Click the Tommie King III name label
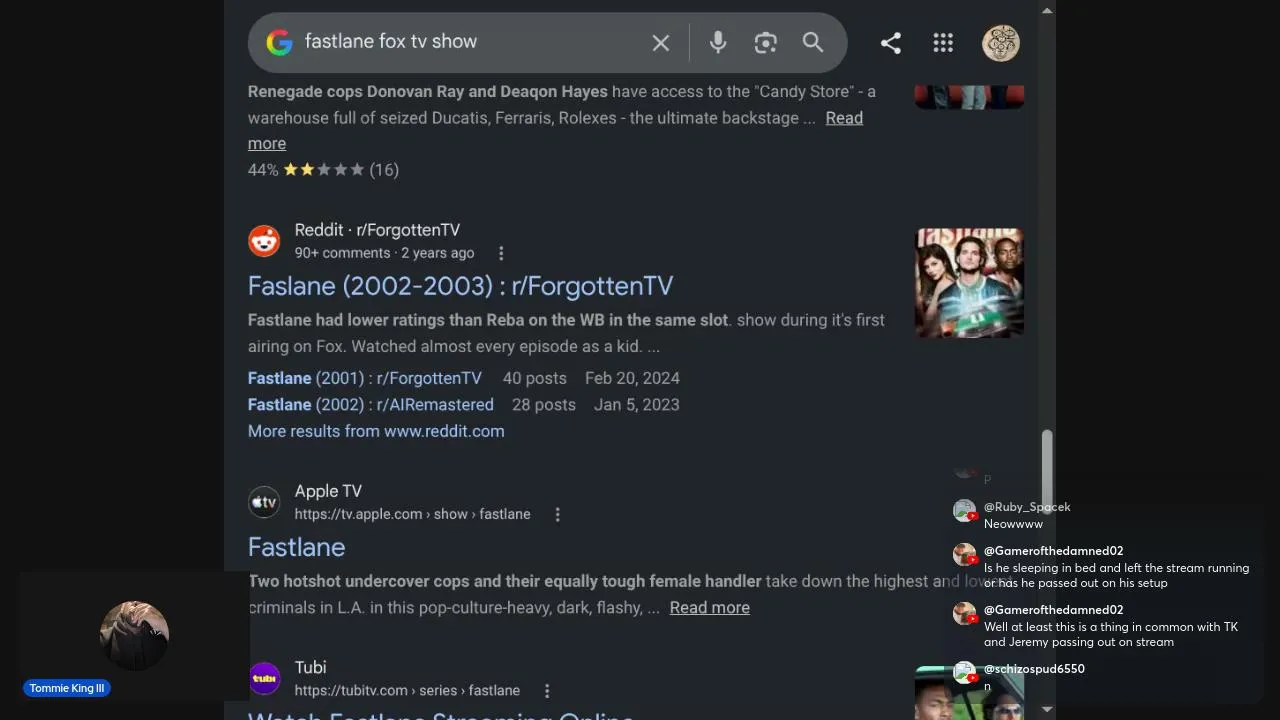 coord(67,688)
